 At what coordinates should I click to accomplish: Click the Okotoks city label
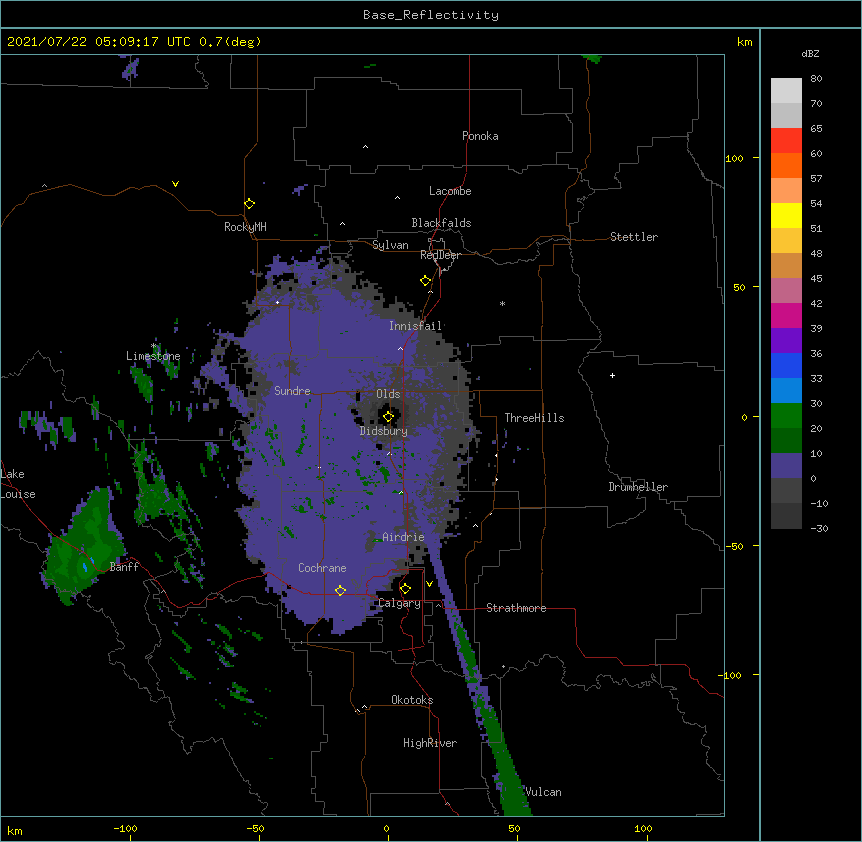(x=412, y=700)
